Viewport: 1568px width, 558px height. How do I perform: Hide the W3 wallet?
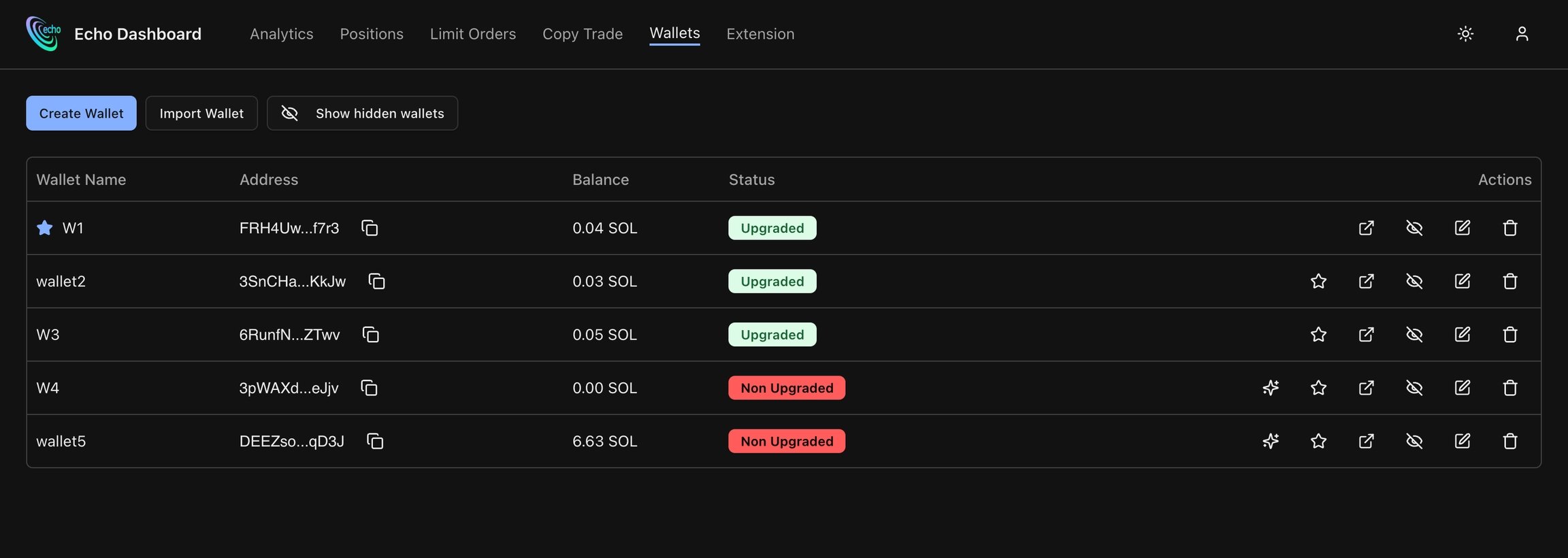point(1414,334)
